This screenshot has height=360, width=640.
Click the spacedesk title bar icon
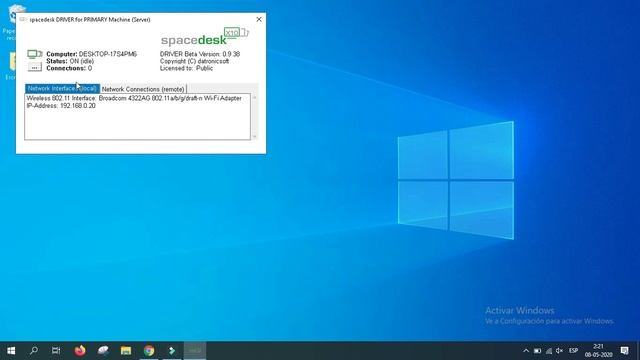[23, 19]
